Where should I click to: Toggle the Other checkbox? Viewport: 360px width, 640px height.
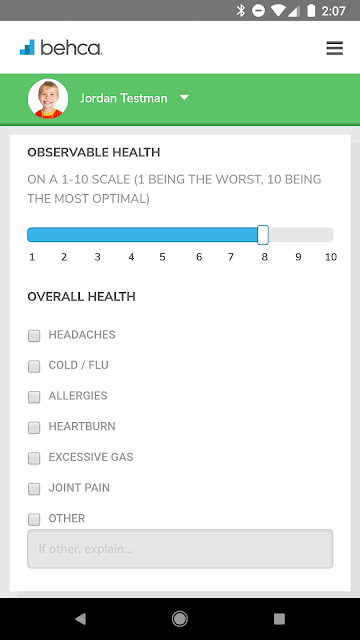point(34,520)
